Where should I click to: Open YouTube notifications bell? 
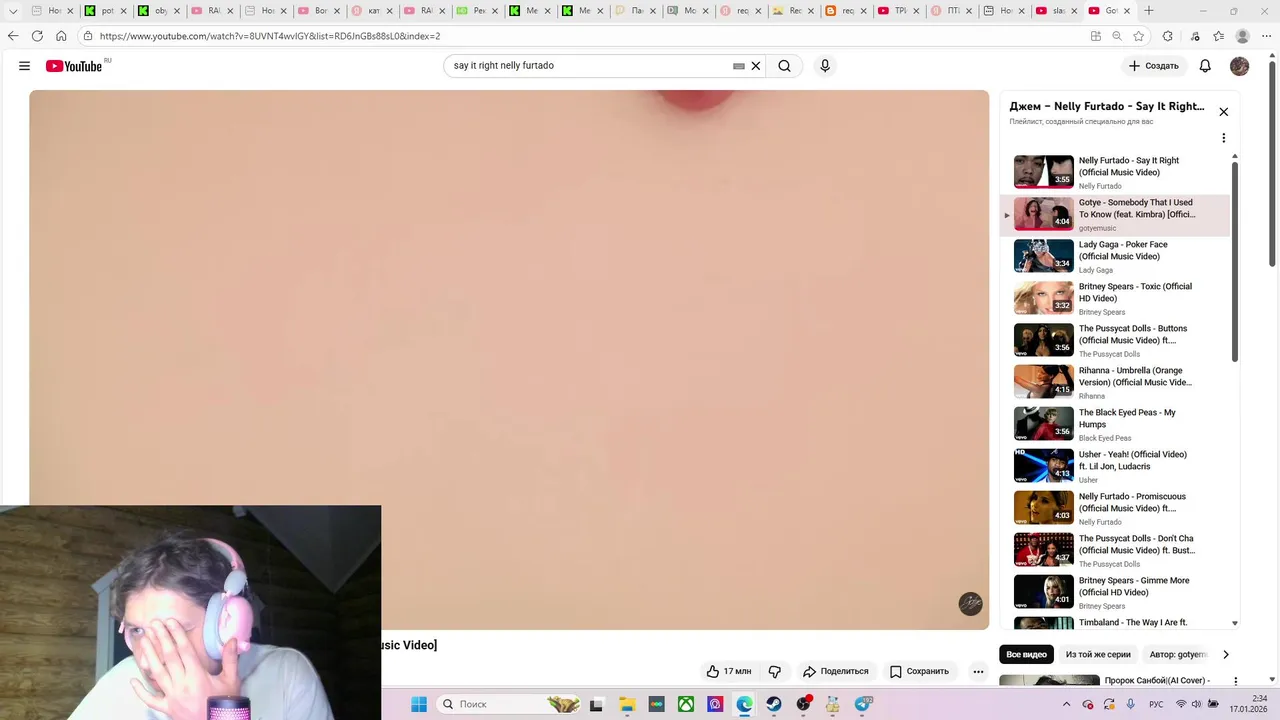pos(1205,66)
